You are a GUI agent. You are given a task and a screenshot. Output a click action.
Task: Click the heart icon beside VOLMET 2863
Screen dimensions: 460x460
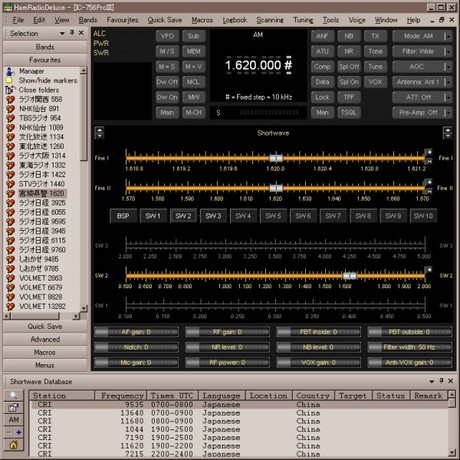10,278
